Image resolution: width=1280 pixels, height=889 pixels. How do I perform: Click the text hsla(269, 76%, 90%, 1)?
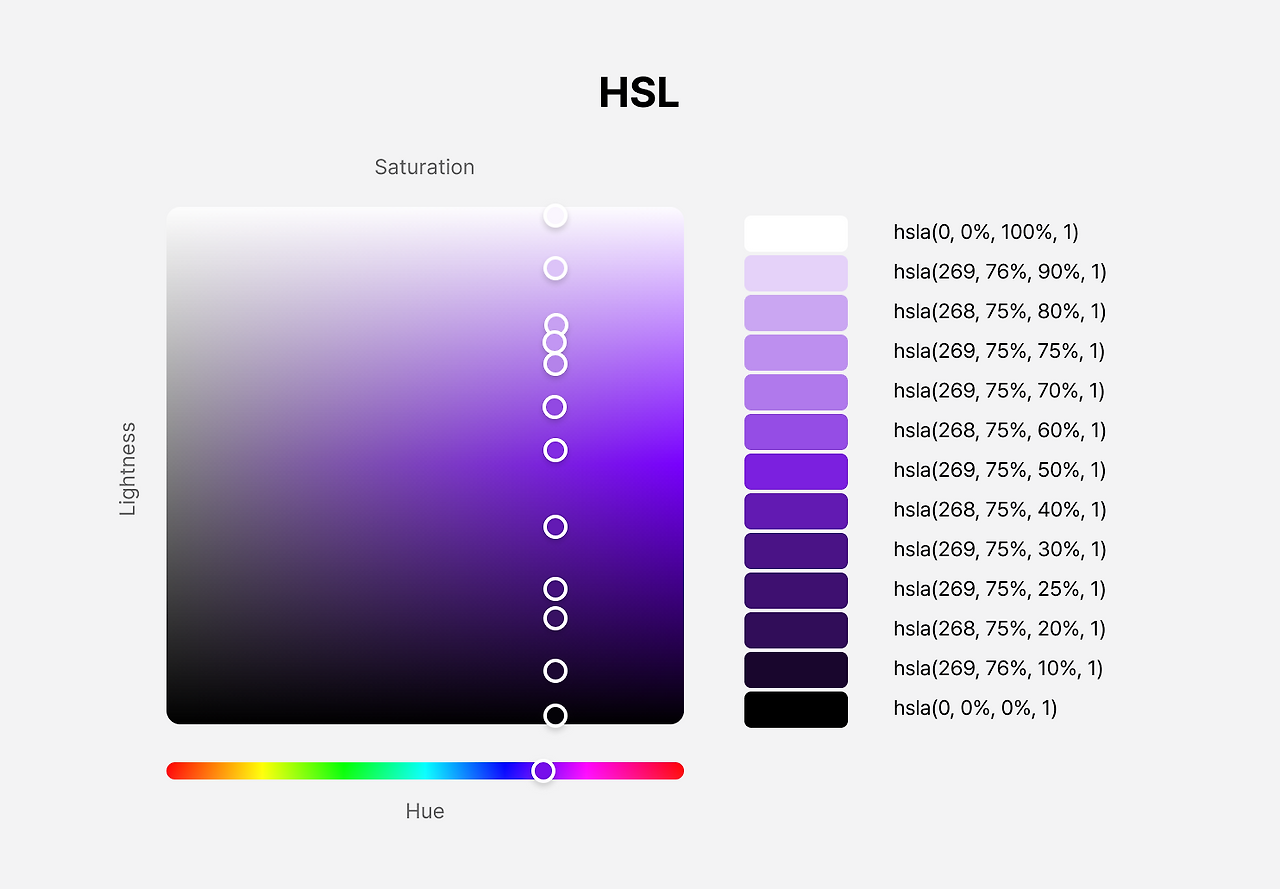pos(1000,272)
